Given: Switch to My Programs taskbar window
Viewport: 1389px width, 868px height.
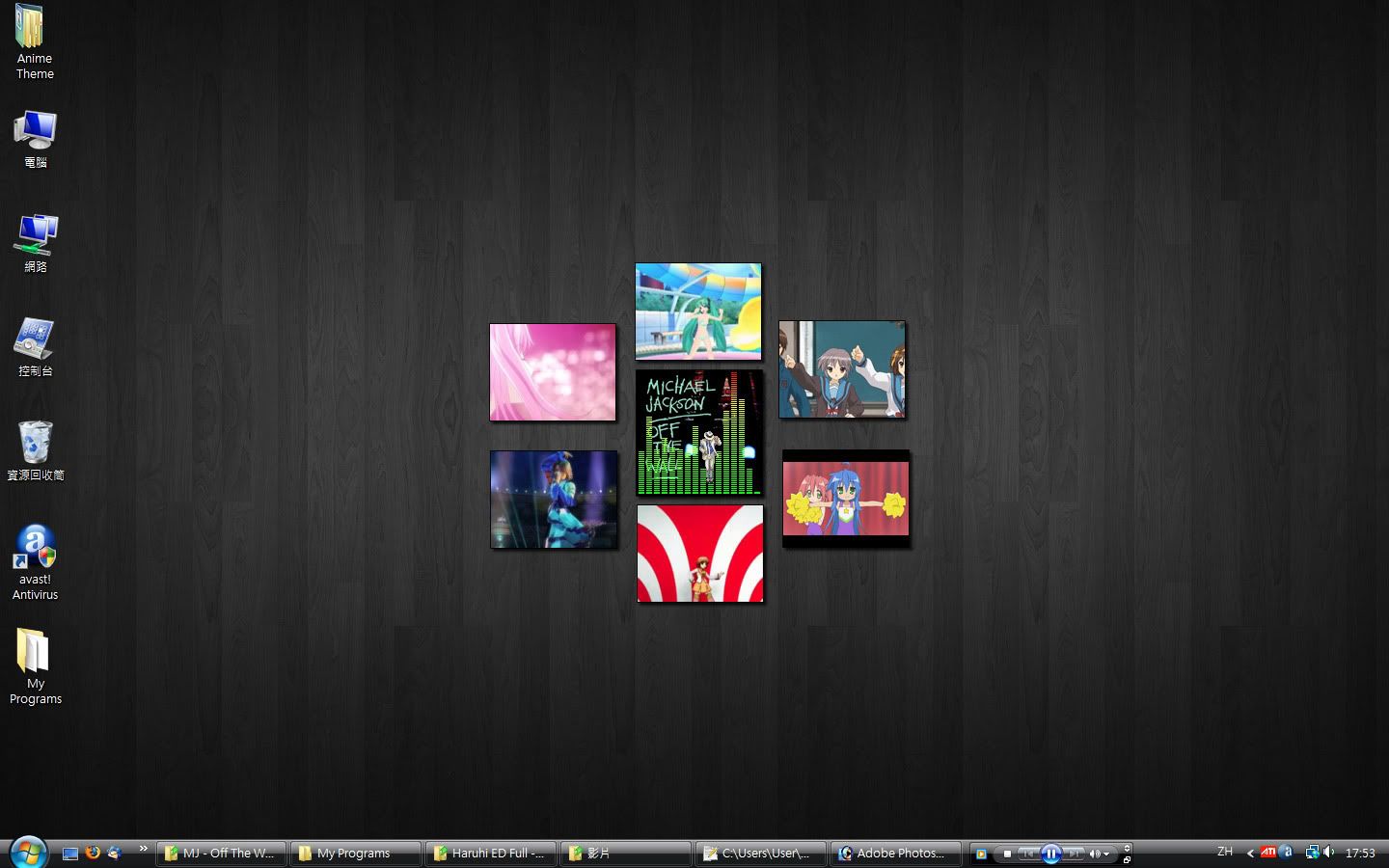Looking at the screenshot, I should click(x=356, y=853).
